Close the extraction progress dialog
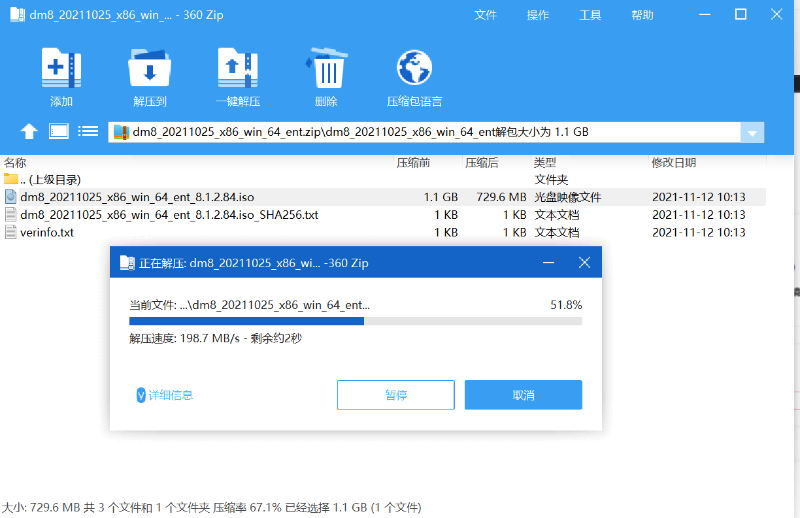800x518 pixels. [x=584, y=263]
